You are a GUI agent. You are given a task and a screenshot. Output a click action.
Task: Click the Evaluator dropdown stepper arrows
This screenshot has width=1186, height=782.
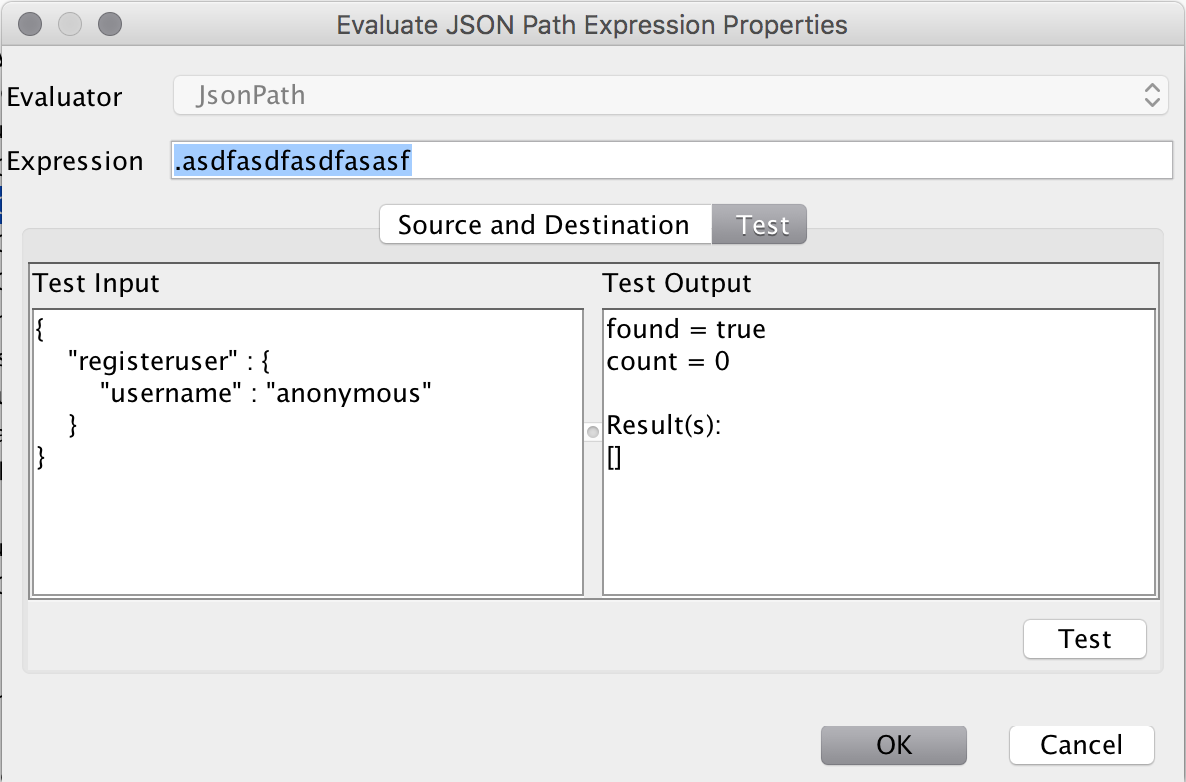1153,96
